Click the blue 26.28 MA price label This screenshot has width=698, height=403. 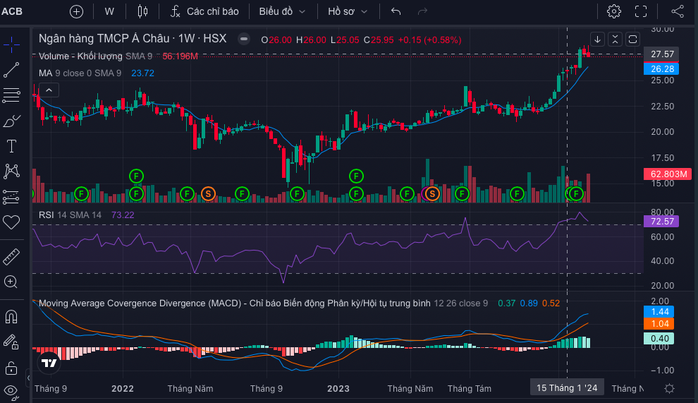662,69
